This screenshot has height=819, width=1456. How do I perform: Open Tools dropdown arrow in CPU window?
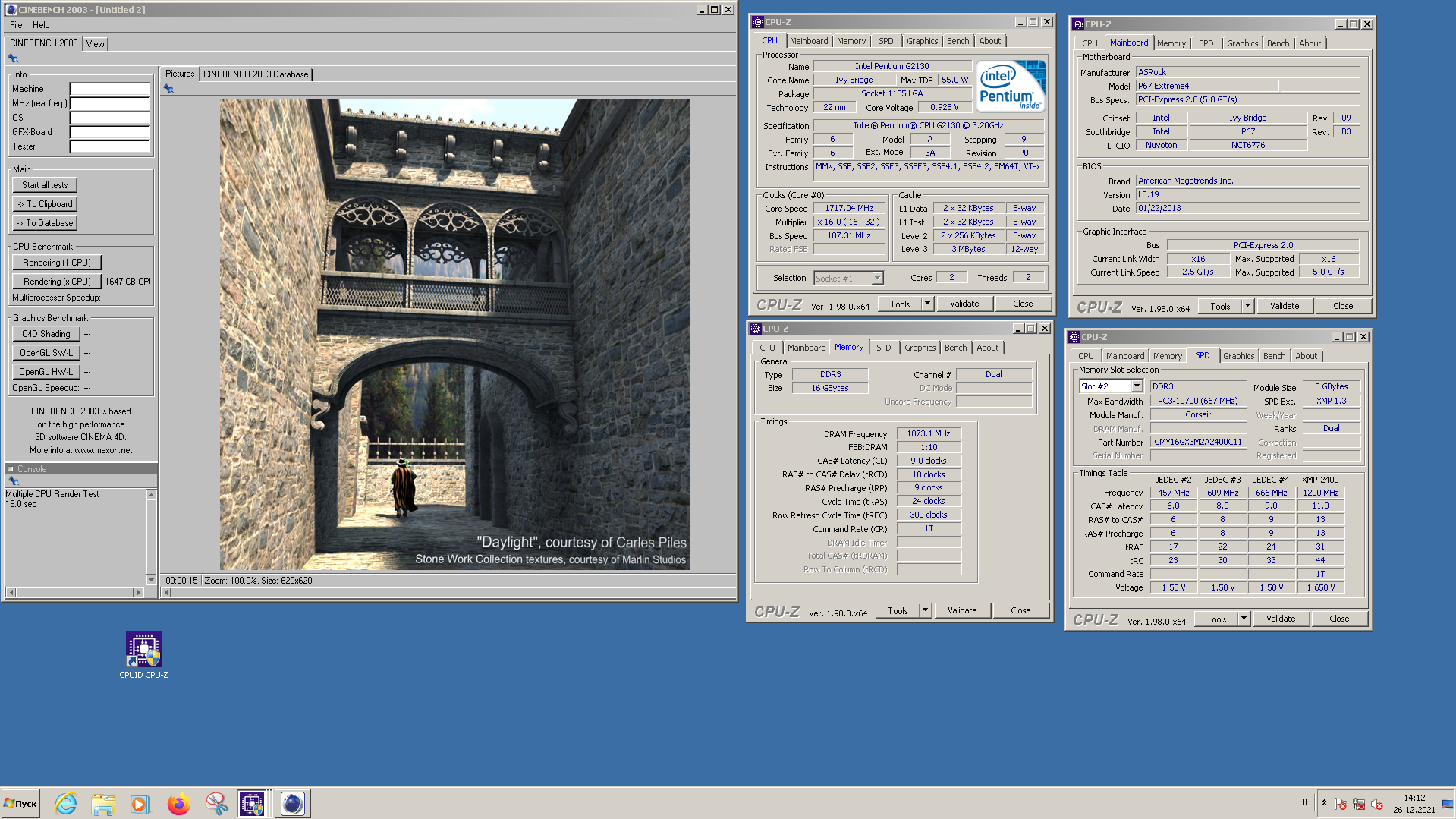click(x=927, y=304)
